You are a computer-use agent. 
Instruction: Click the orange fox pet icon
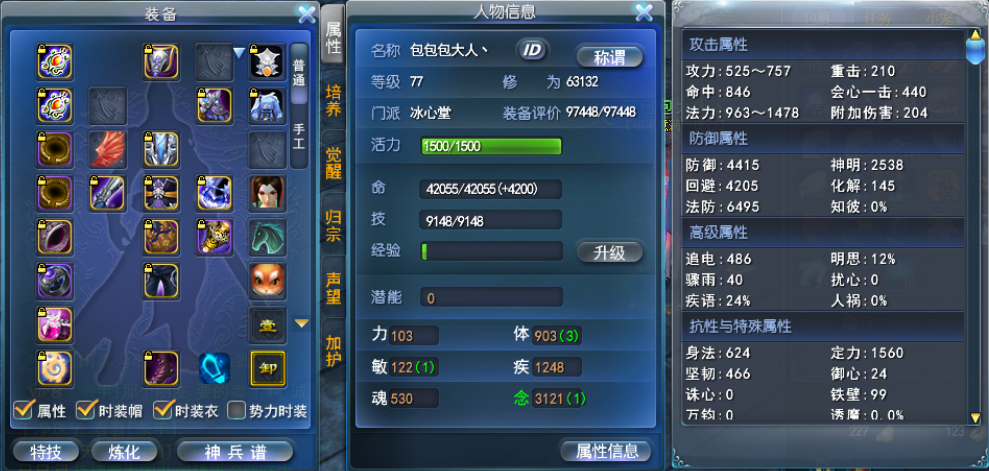(267, 281)
